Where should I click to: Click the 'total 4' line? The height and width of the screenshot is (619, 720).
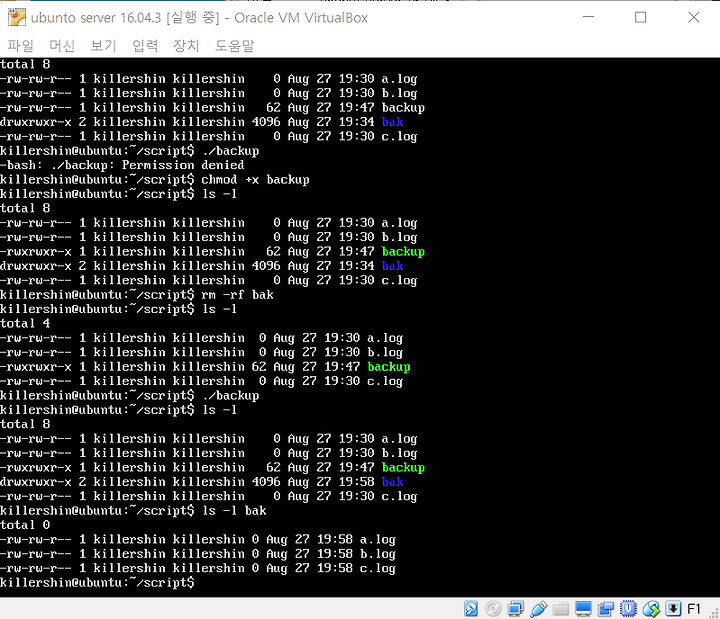[x=25, y=323]
